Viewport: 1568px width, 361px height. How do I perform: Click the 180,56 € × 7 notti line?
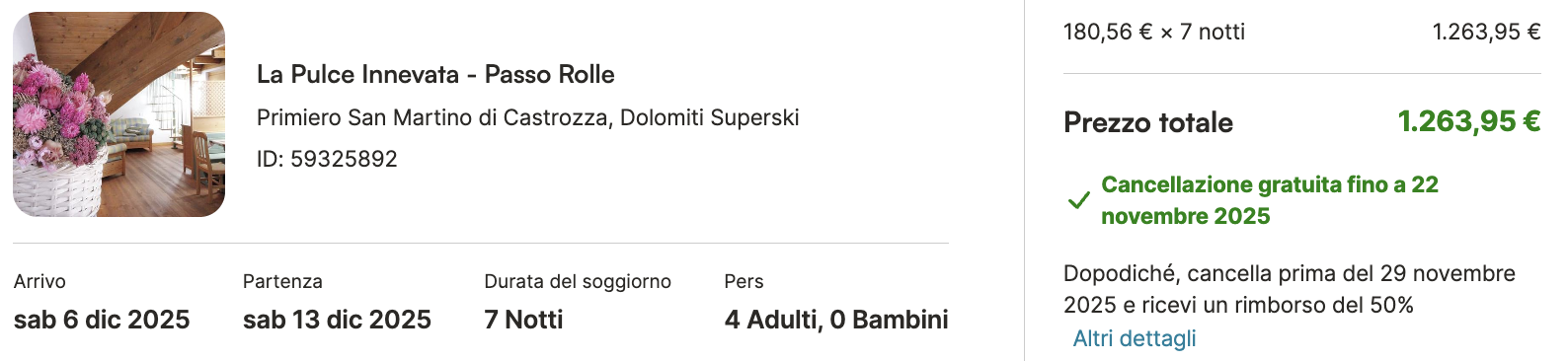coord(1154,32)
